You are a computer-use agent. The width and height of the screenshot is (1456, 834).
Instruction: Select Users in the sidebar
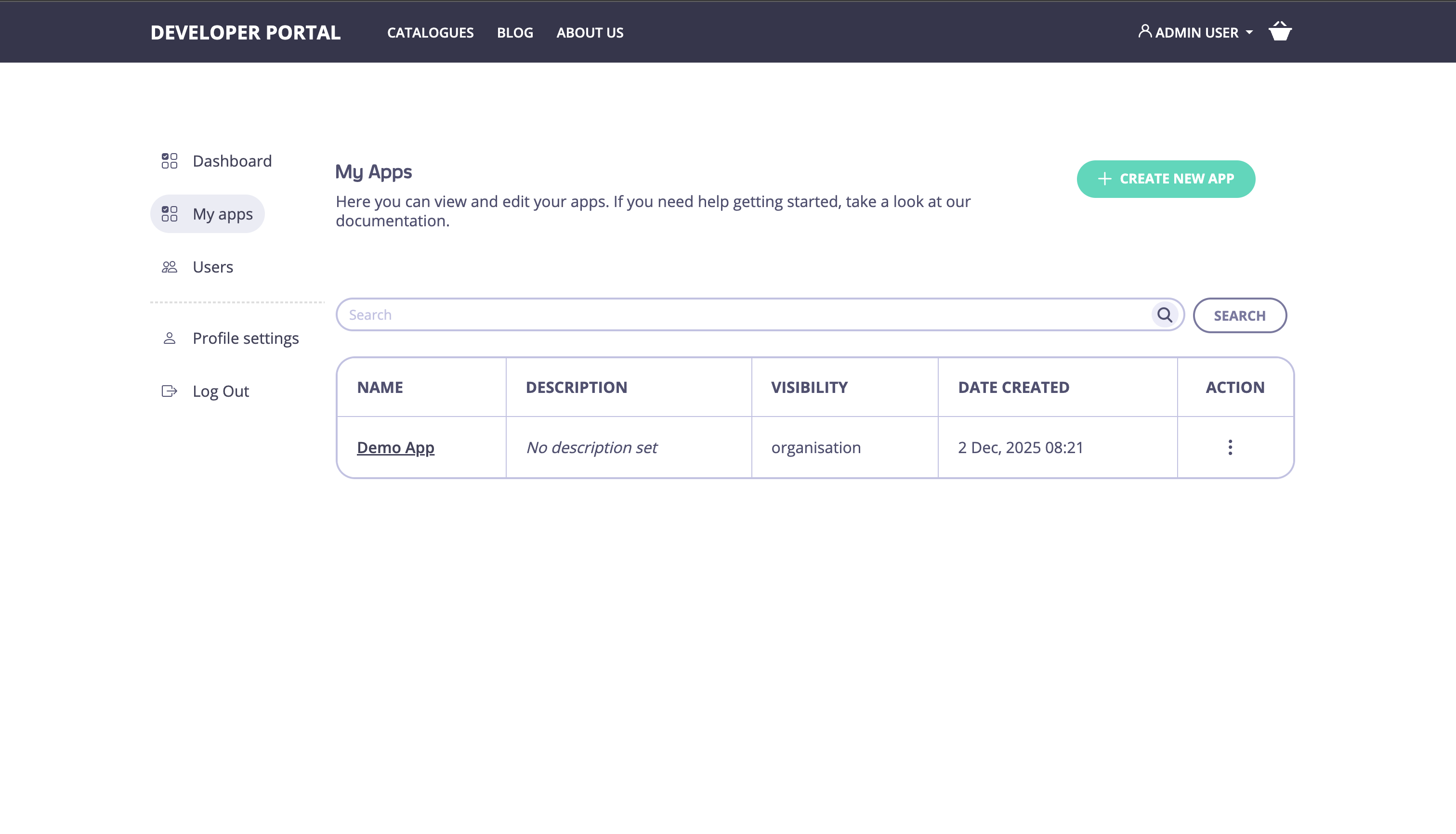pyautogui.click(x=212, y=267)
